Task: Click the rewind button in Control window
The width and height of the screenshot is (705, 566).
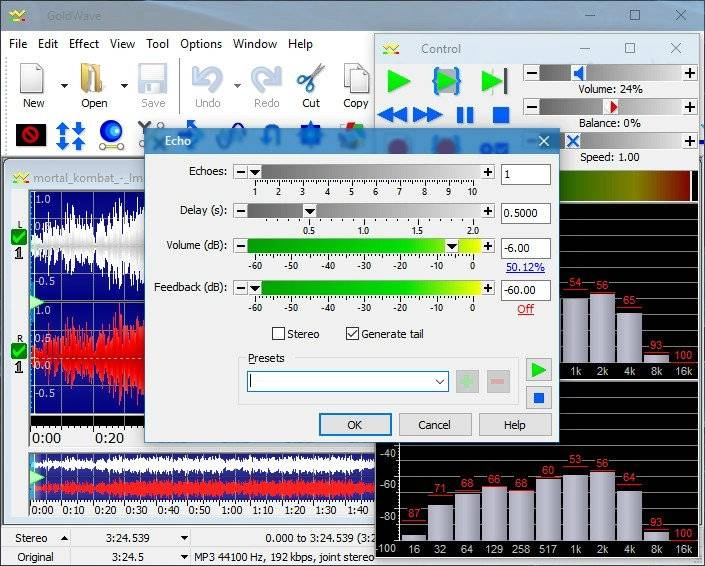Action: [x=393, y=115]
